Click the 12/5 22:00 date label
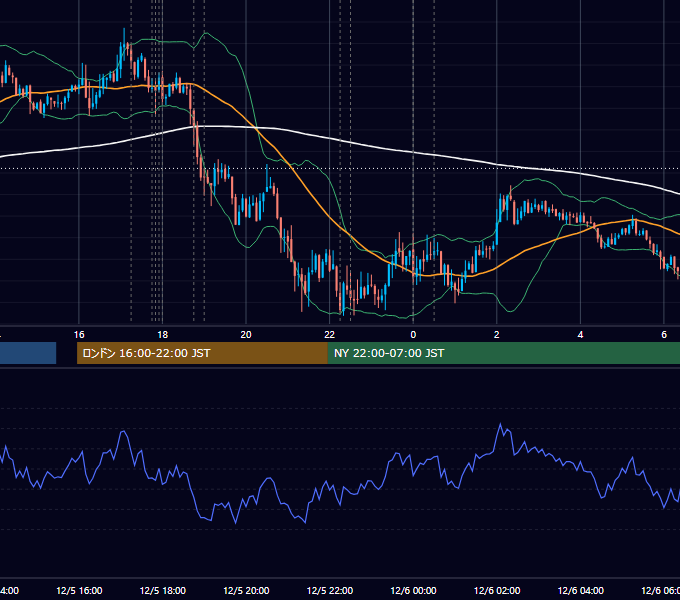The height and width of the screenshot is (600, 680). point(330,590)
